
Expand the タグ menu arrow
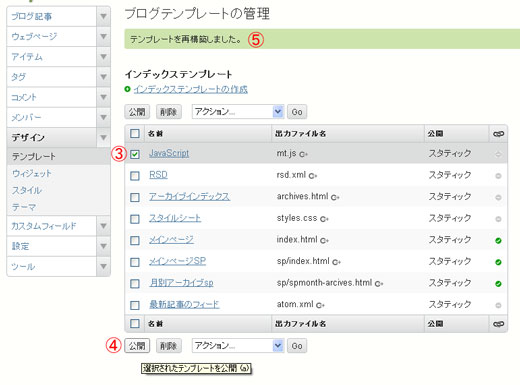(103, 77)
